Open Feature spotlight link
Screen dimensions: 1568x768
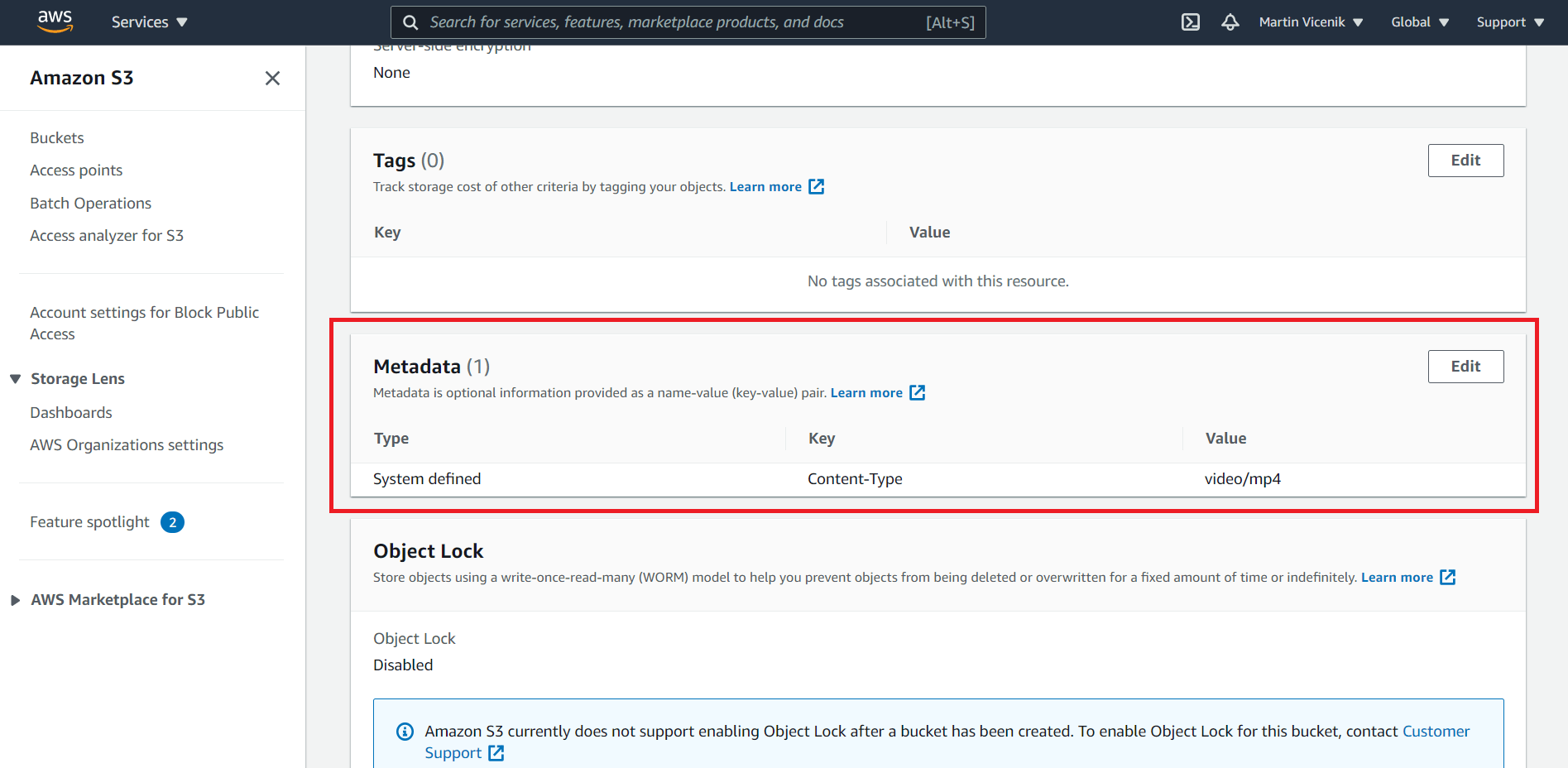click(x=90, y=521)
